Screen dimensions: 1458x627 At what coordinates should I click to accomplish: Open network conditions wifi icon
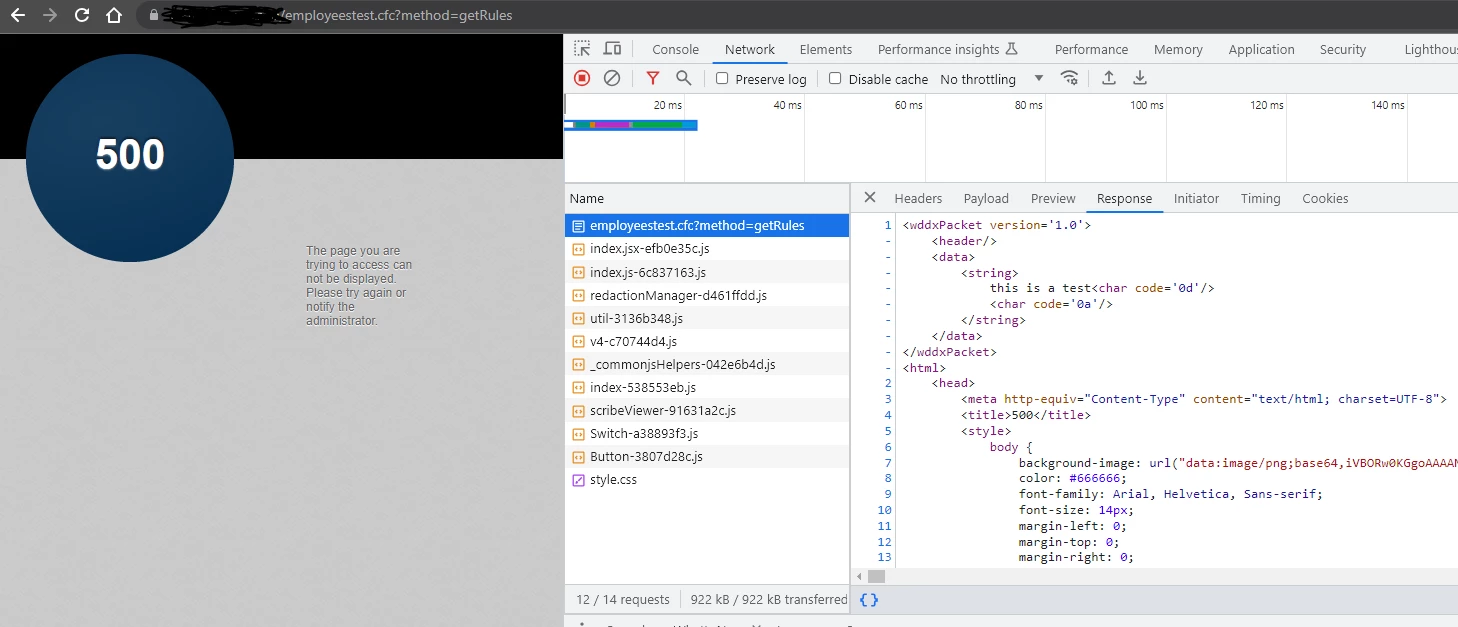point(1069,78)
